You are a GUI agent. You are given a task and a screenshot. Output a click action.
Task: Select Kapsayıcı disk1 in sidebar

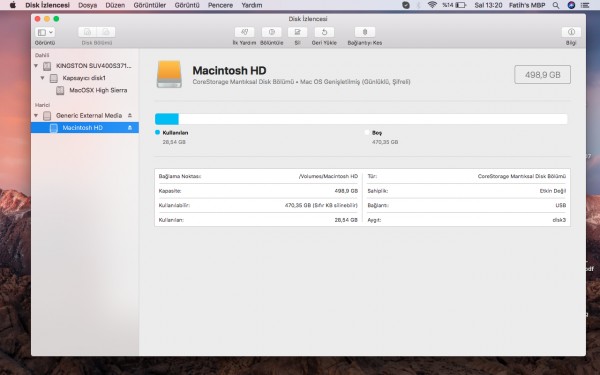click(x=85, y=78)
